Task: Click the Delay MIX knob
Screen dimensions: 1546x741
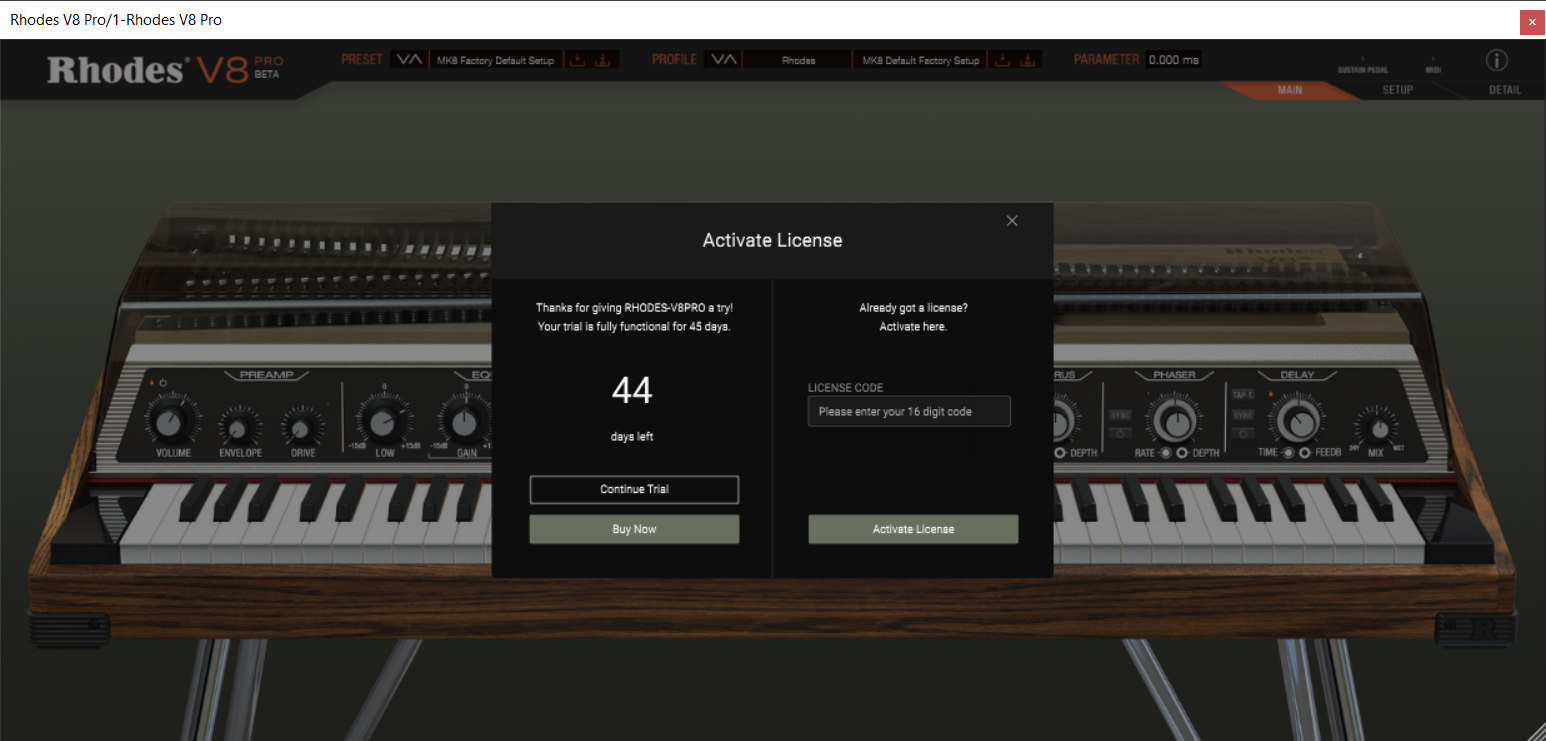Action: click(1378, 429)
